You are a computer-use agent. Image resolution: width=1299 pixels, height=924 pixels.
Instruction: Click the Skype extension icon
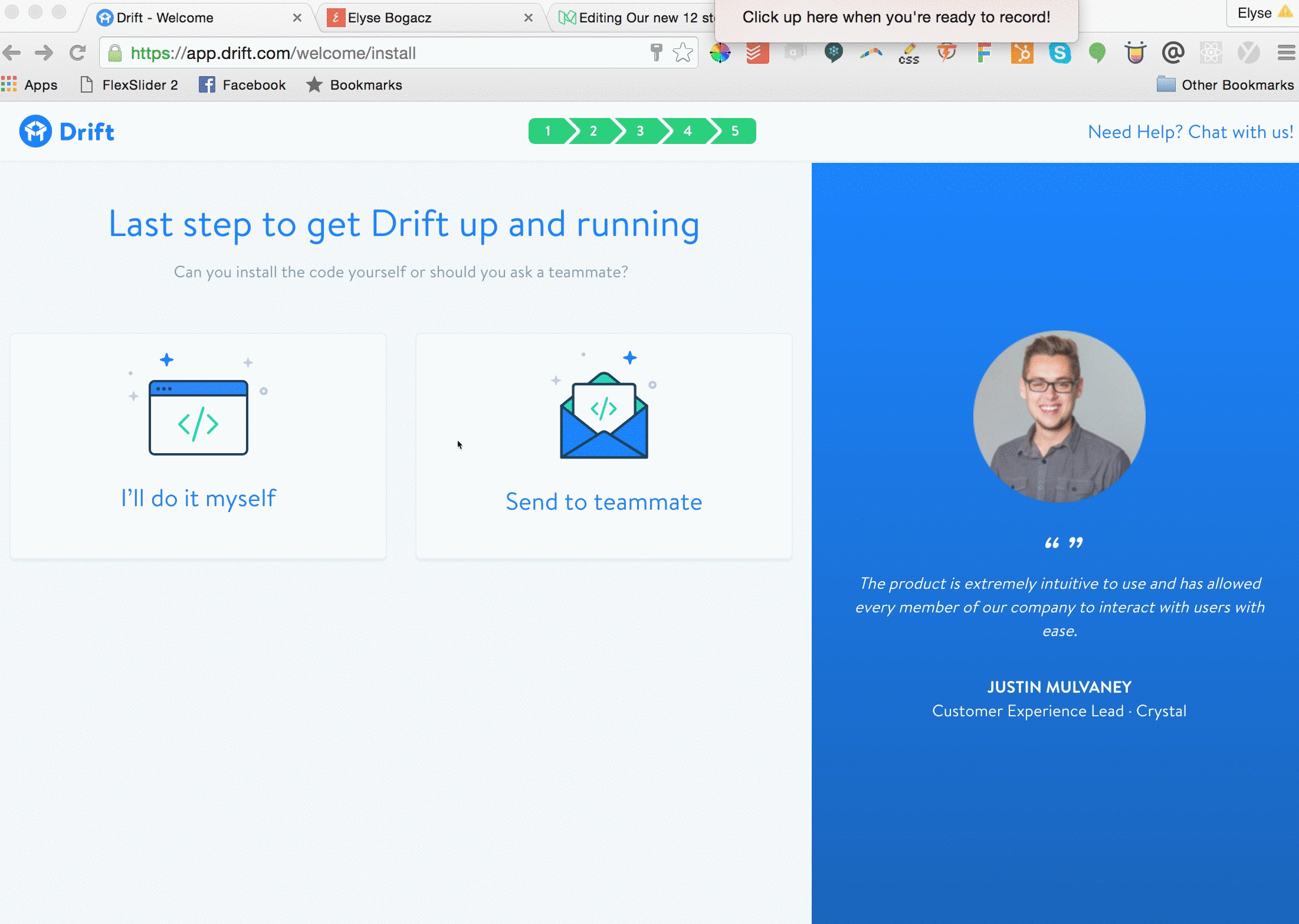[x=1059, y=53]
